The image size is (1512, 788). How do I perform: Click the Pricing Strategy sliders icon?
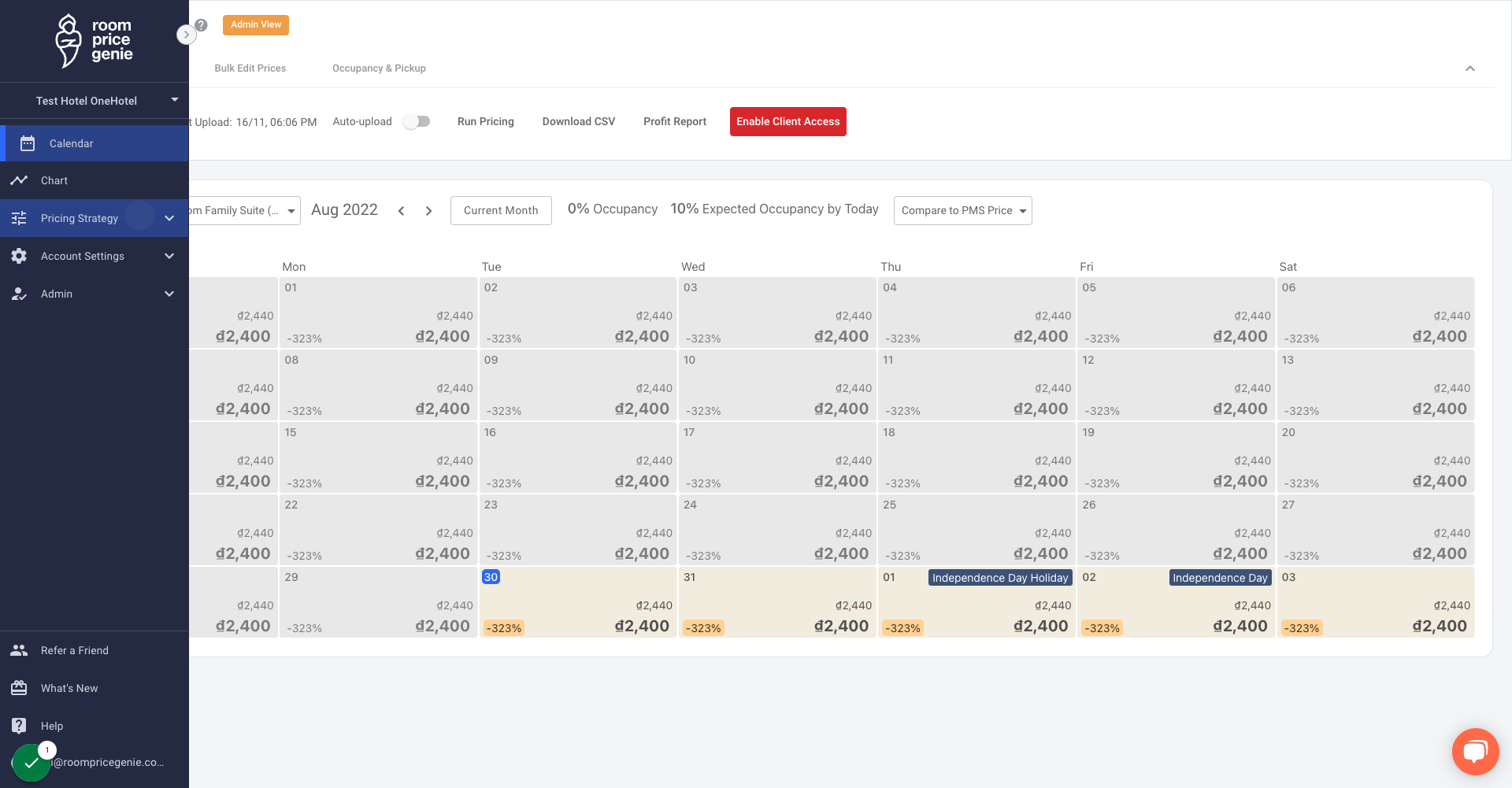coord(19,218)
